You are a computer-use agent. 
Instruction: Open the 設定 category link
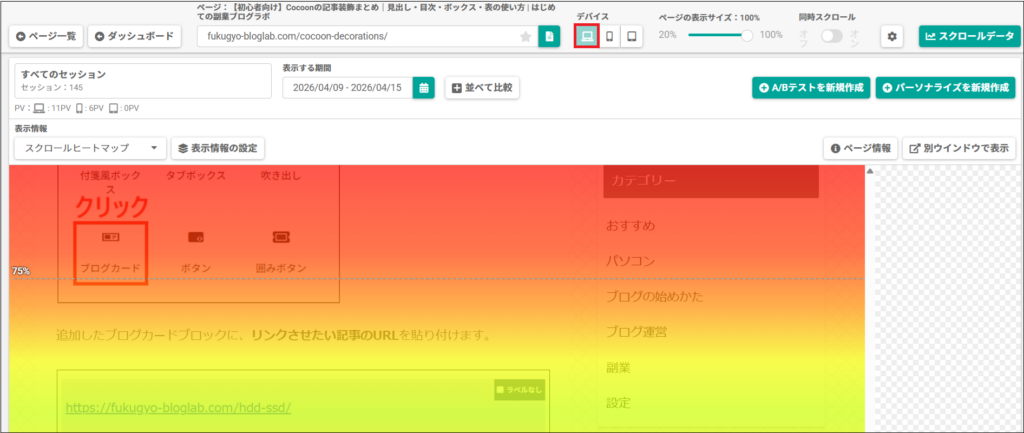(618, 403)
